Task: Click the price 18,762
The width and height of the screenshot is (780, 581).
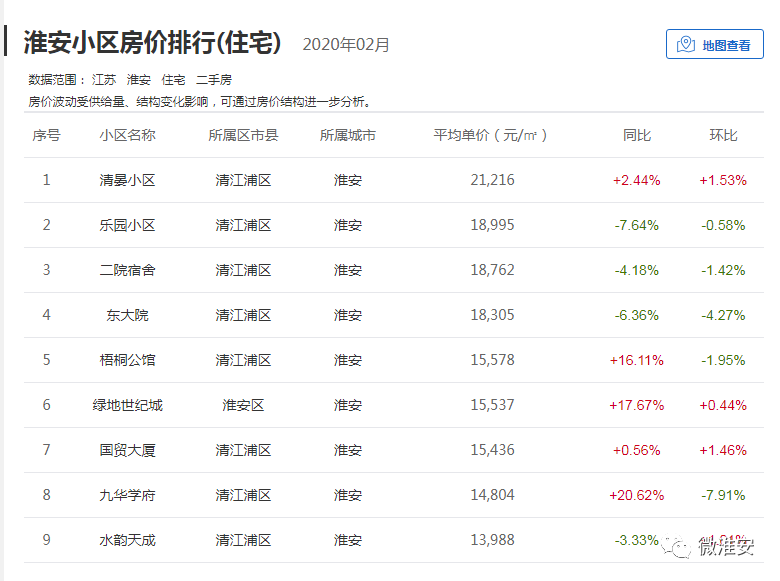Action: point(492,270)
